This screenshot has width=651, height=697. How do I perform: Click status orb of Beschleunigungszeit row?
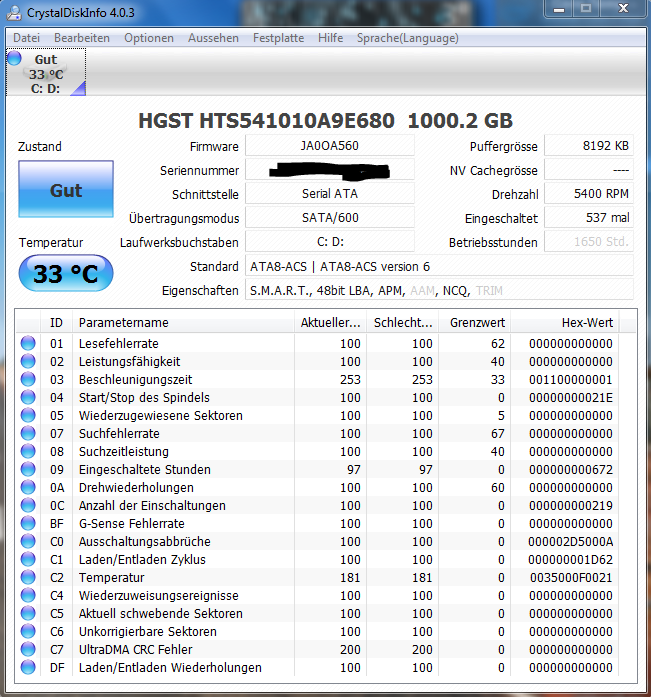[x=28, y=379]
